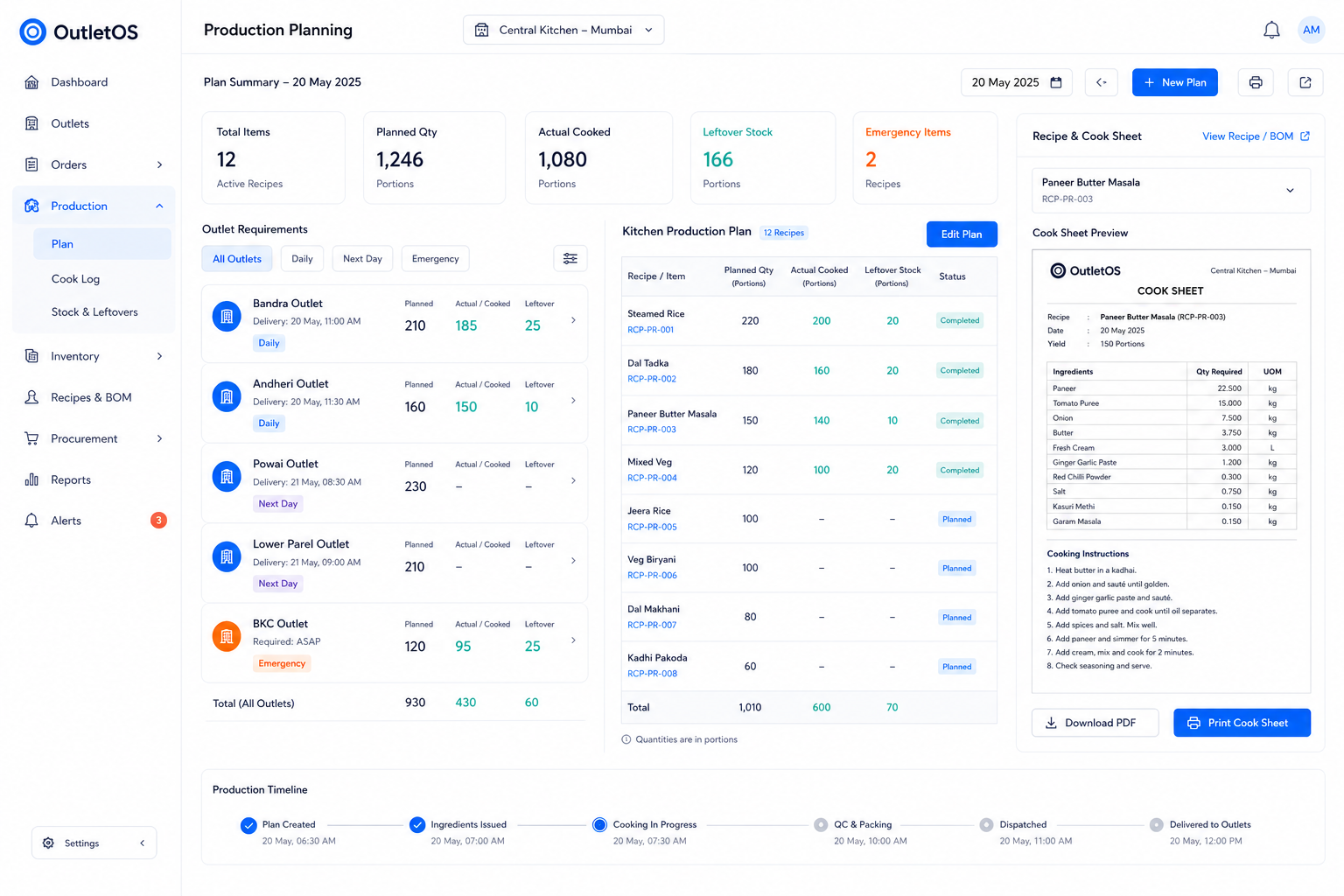Image resolution: width=1344 pixels, height=896 pixels.
Task: Click the print icon button
Action: coord(1256,82)
